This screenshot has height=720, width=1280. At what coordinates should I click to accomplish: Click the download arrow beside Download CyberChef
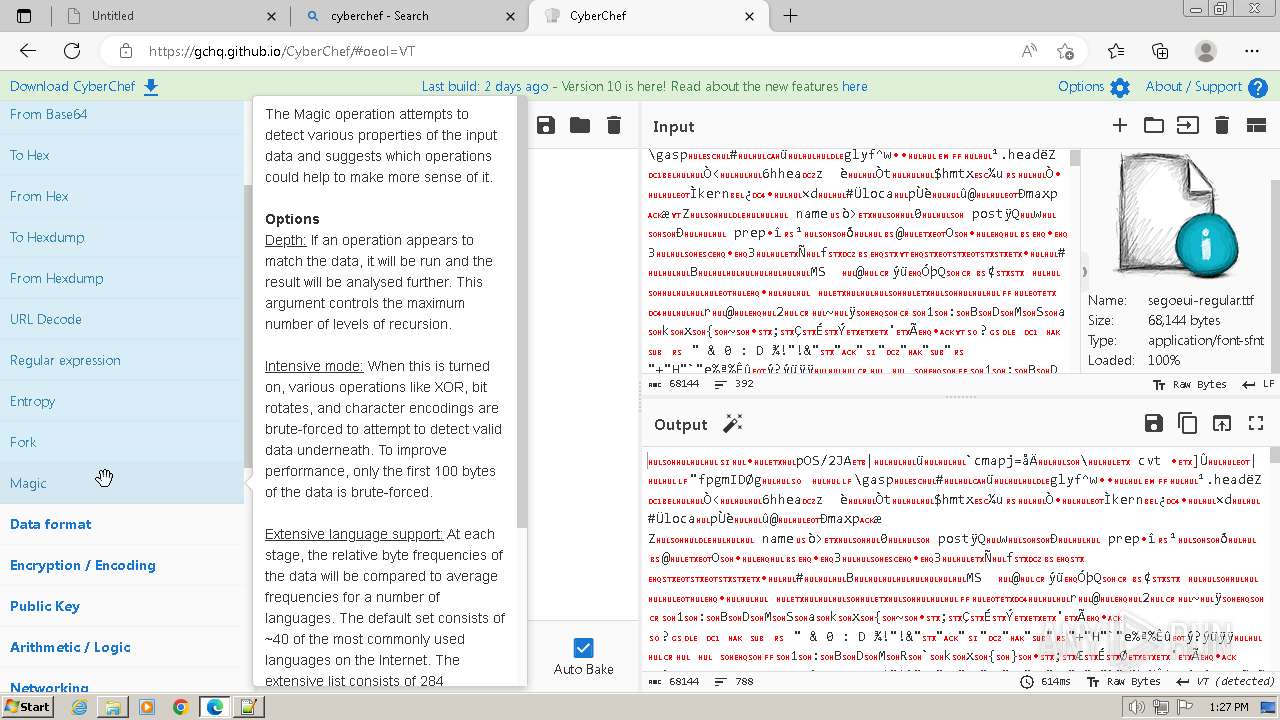[151, 87]
